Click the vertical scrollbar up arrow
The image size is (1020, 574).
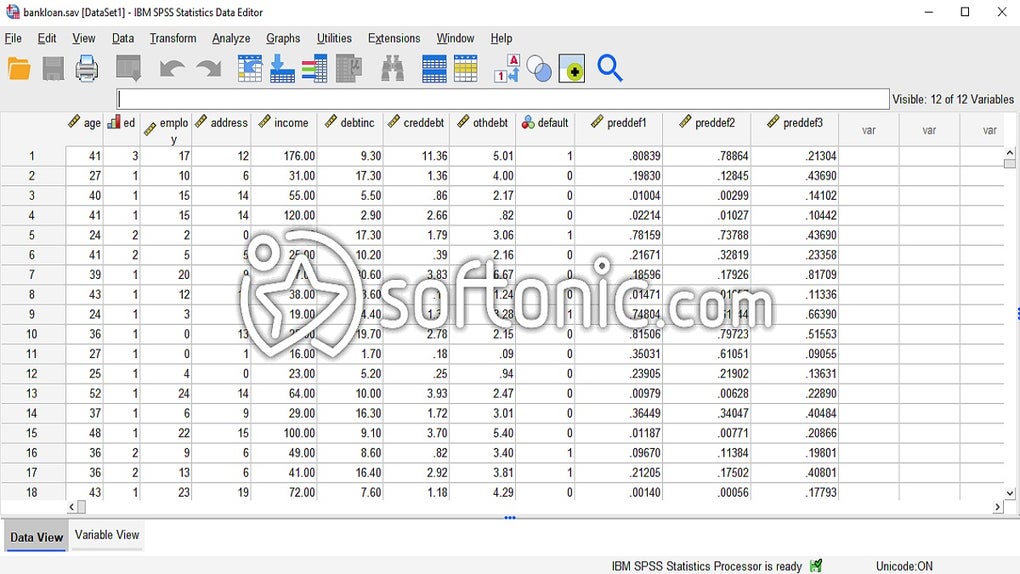click(x=1010, y=153)
